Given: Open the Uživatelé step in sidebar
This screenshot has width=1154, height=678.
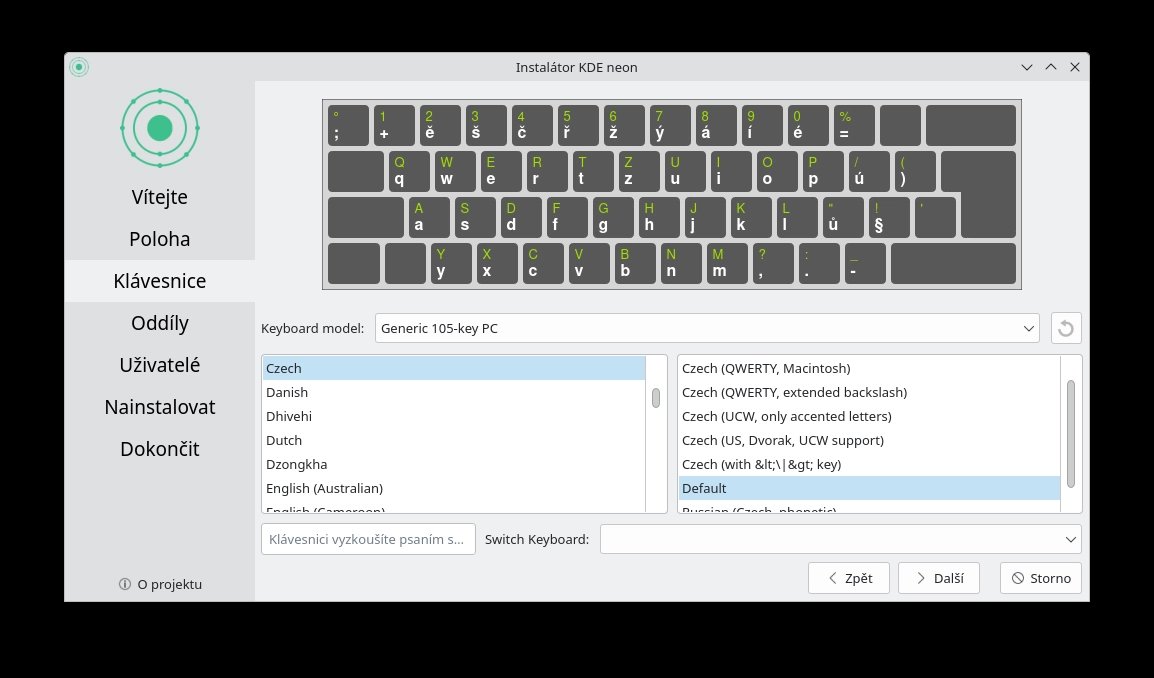Looking at the screenshot, I should (160, 364).
